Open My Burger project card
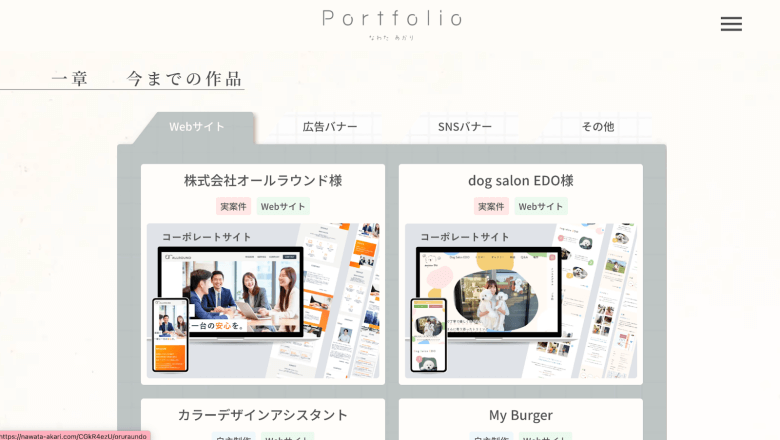This screenshot has height=440, width=780. click(x=520, y=419)
